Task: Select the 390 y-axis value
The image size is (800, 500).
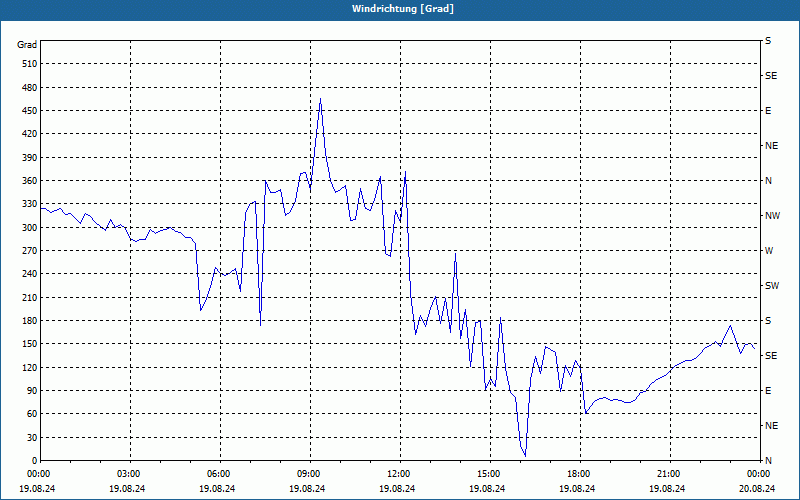Action: pos(30,157)
